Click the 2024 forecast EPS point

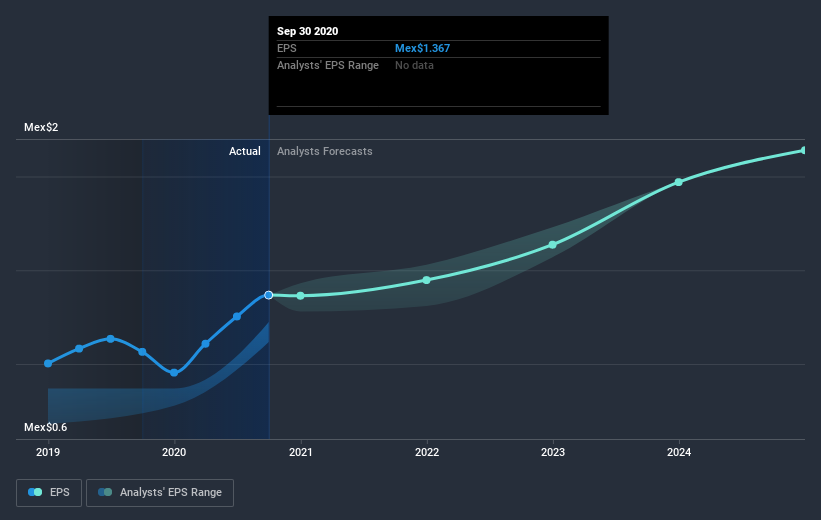(x=679, y=182)
